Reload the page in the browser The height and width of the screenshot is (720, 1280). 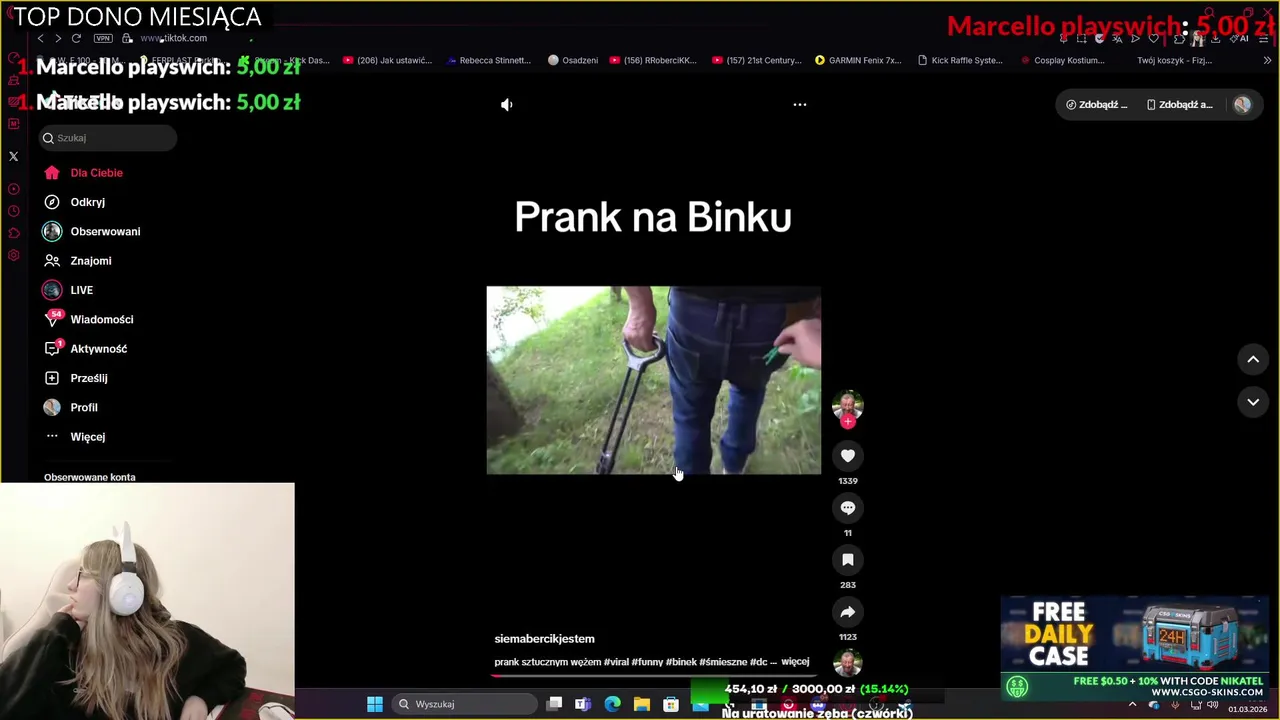click(x=76, y=38)
